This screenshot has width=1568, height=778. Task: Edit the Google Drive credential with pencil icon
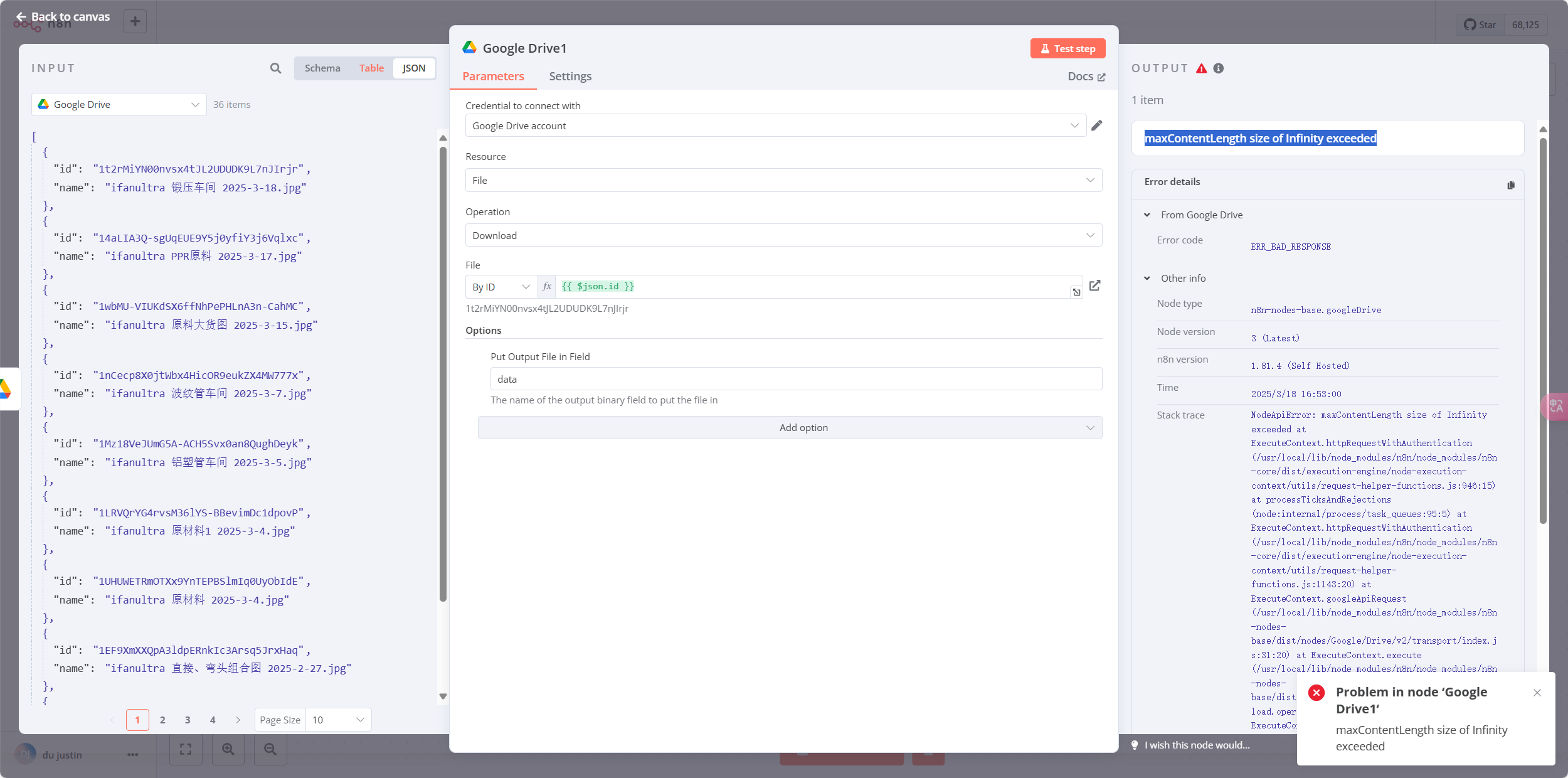[1096, 125]
